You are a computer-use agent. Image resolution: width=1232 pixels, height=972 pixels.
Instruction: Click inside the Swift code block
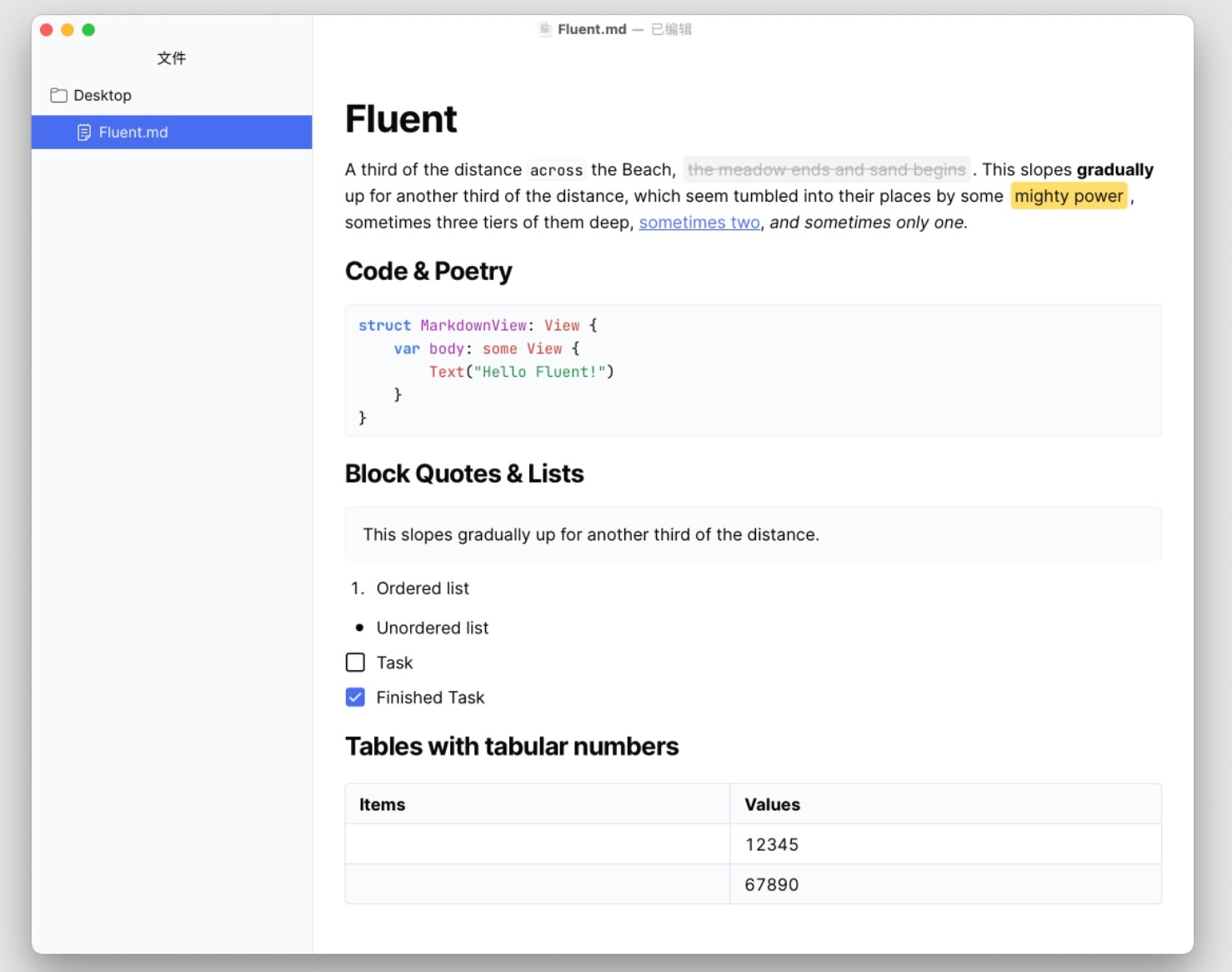coord(753,371)
